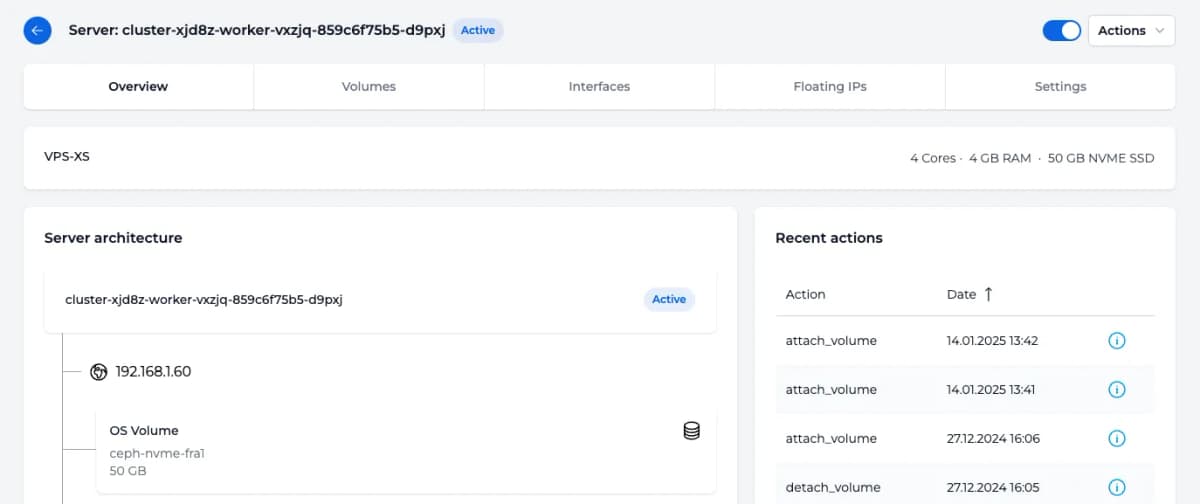Select the Settings tab
This screenshot has height=504, width=1200.
pyautogui.click(x=1060, y=87)
